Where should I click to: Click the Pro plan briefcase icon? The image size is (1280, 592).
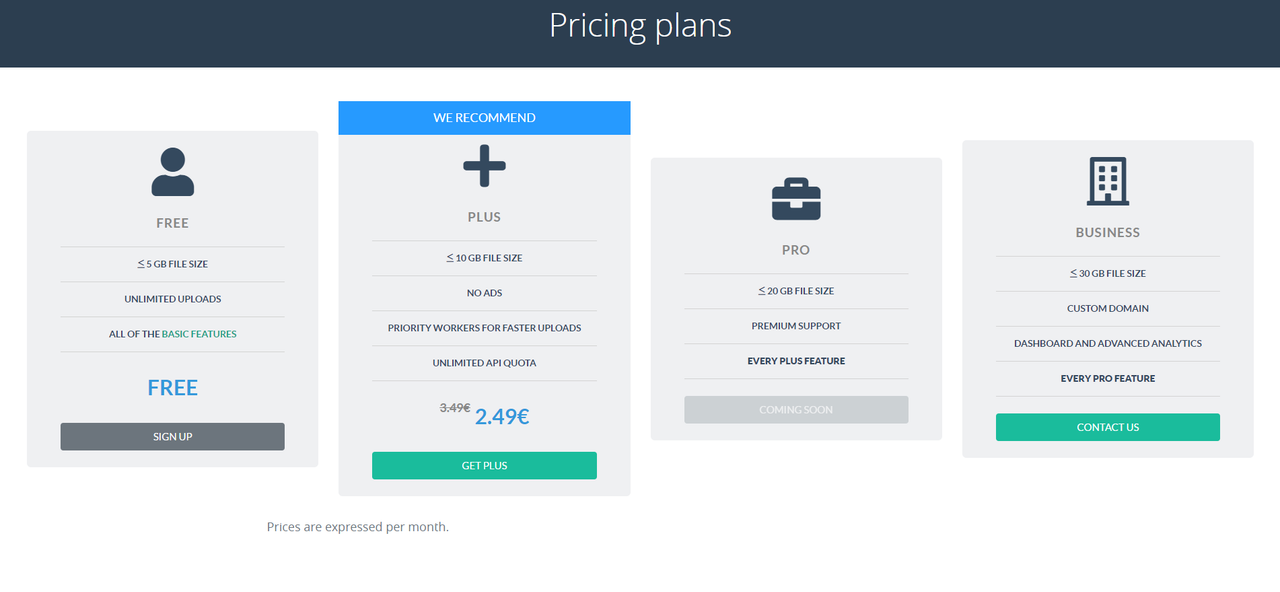pos(796,199)
